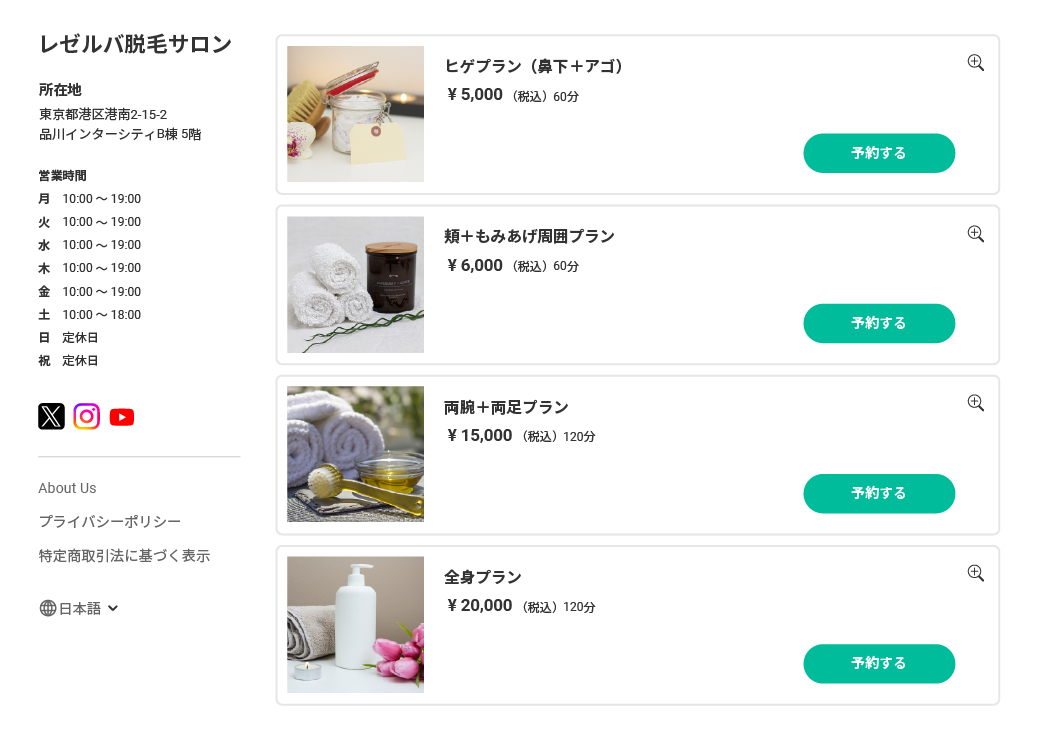Viewport: 1037px width, 740px height.
Task: Book the 頬＋もみあげ周囲プラン with 予約する
Action: 879,323
